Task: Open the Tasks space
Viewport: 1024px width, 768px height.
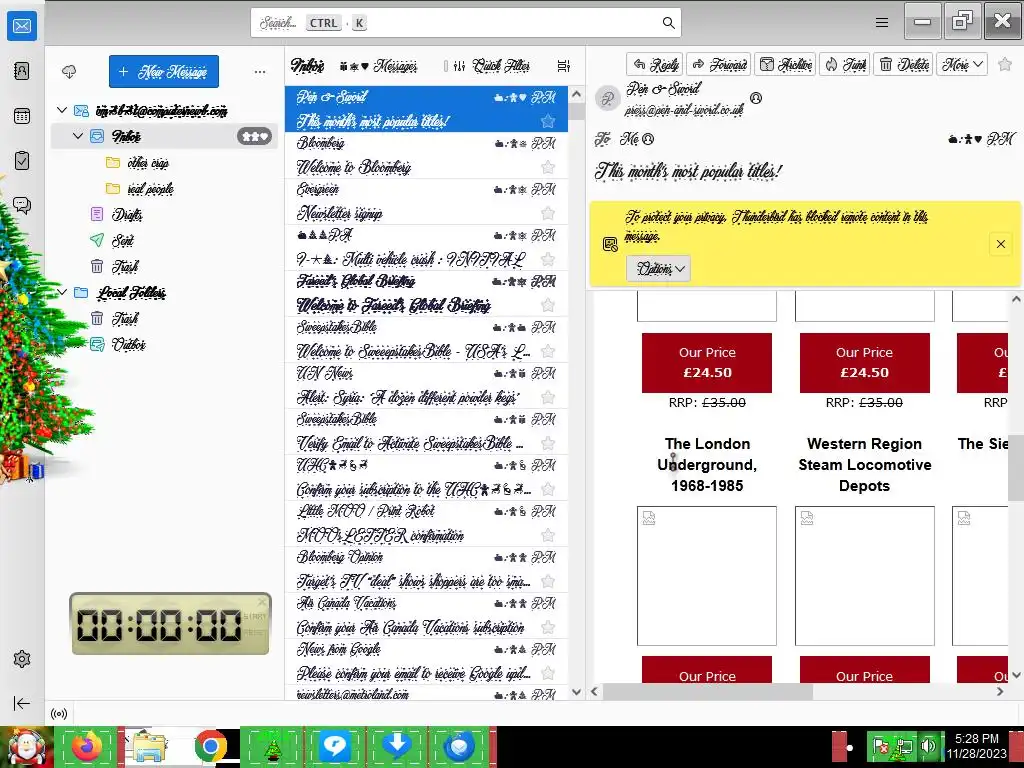Action: pyautogui.click(x=22, y=161)
